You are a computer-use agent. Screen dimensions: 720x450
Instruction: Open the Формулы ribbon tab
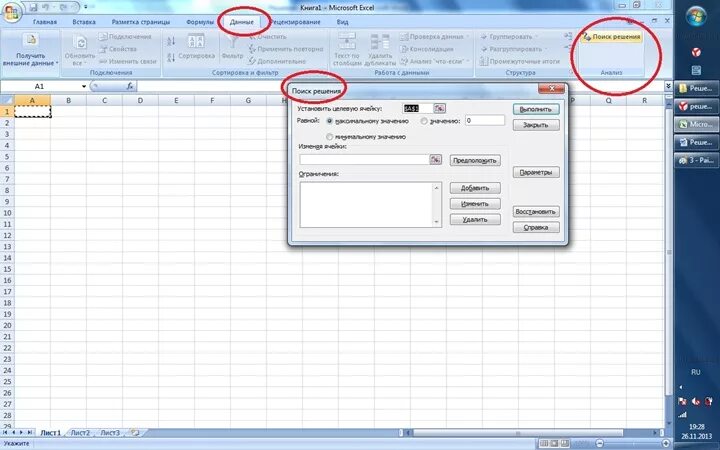click(200, 22)
